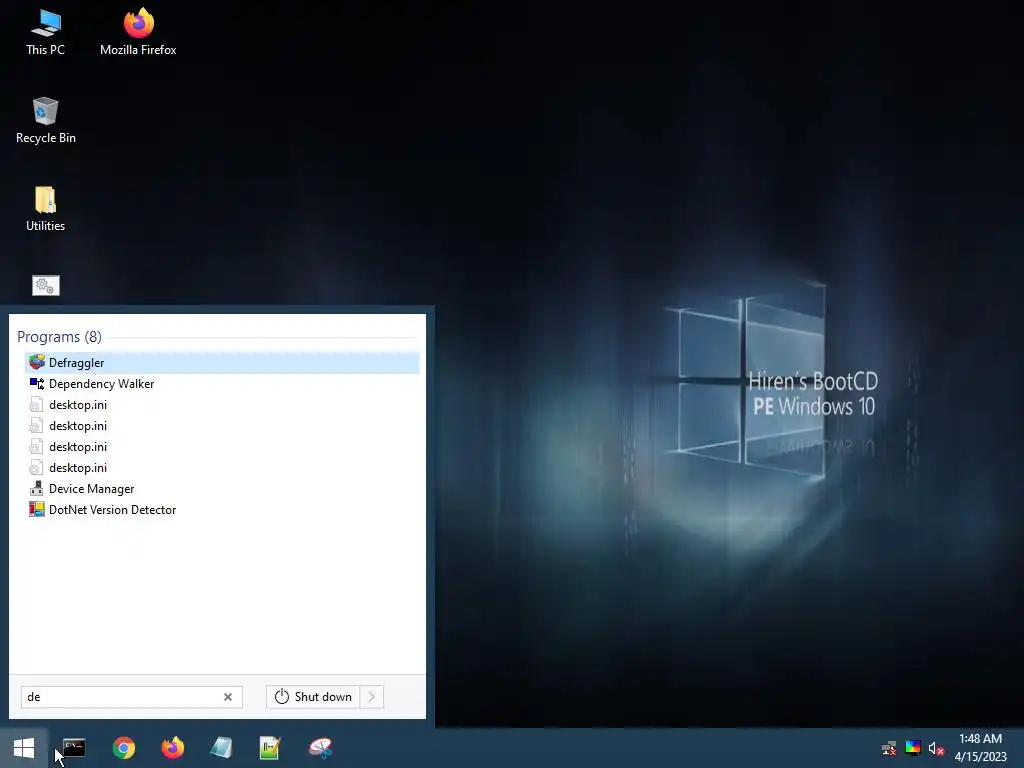Launch Firefox from the taskbar
This screenshot has height=768, width=1024.
[x=172, y=748]
